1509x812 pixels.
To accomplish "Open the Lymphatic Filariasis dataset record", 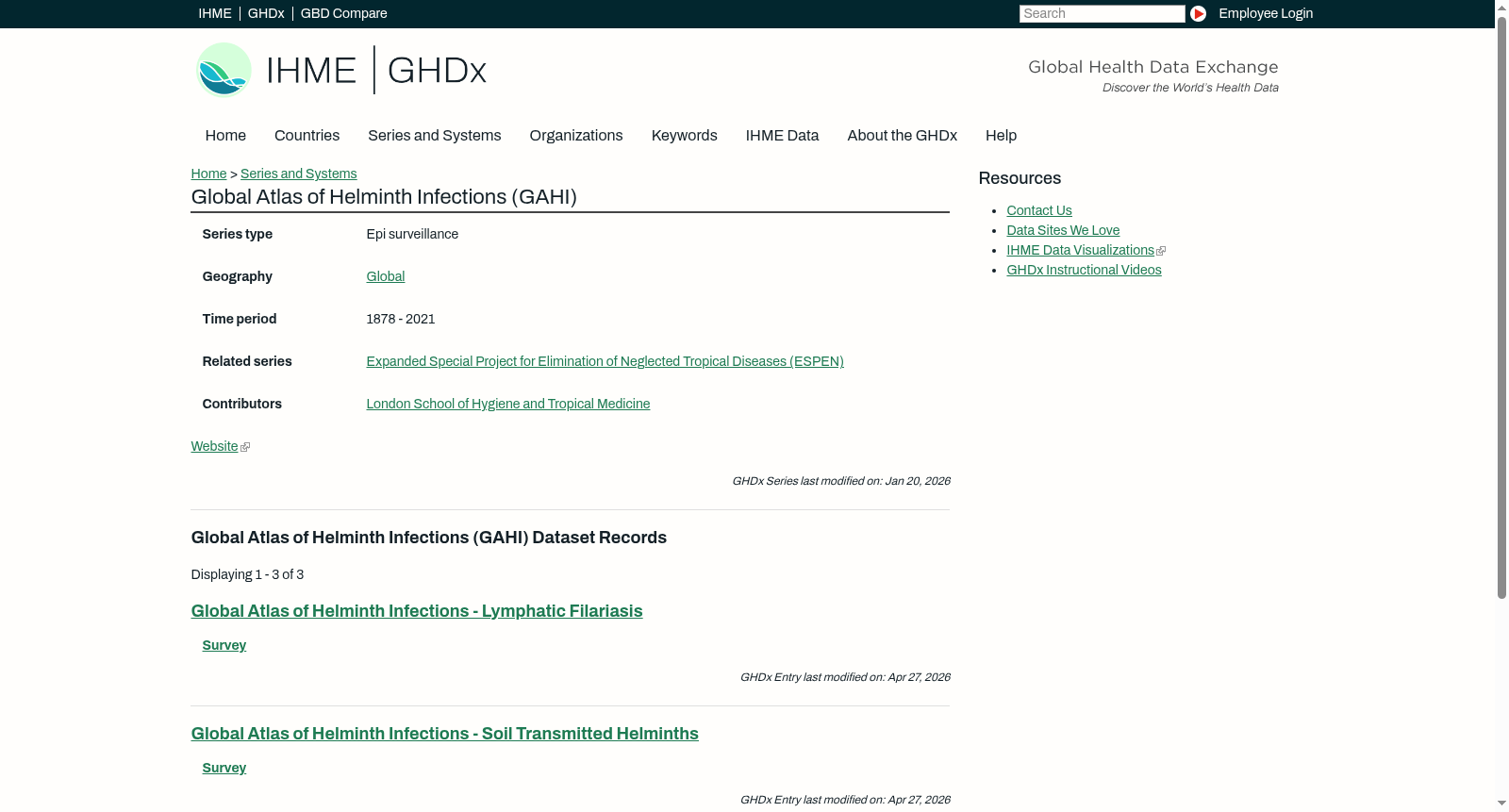I will 416,611.
